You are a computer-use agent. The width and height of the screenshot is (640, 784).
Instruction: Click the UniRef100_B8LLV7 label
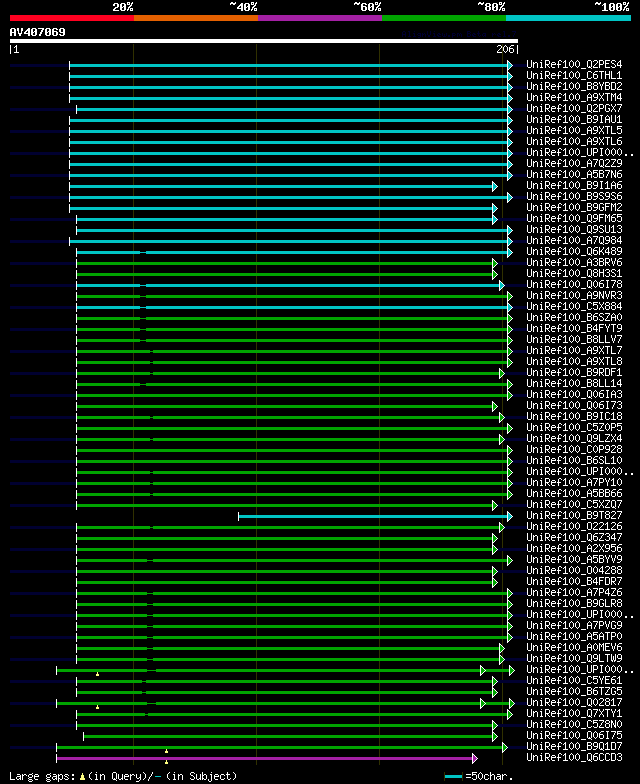(x=574, y=340)
